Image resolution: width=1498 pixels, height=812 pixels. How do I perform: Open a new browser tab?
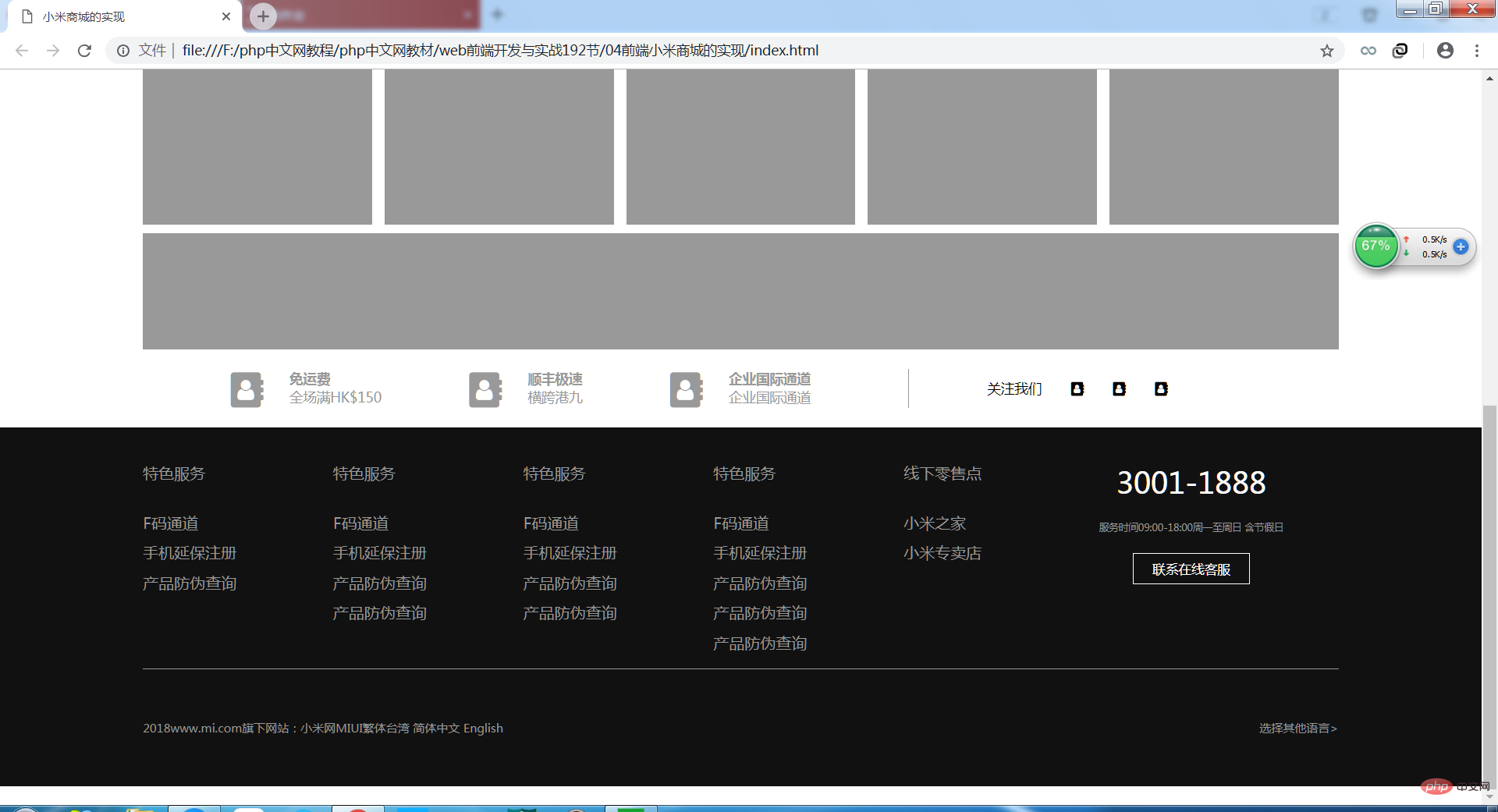tap(263, 16)
